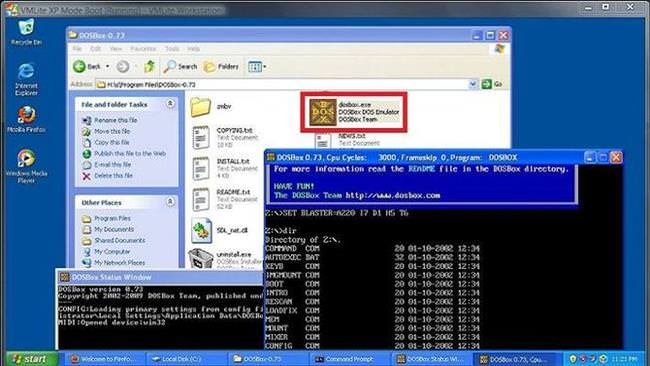The height and width of the screenshot is (366, 650).
Task: Click the DOSBox 0.73 emulator title bar icon
Action: (271, 157)
